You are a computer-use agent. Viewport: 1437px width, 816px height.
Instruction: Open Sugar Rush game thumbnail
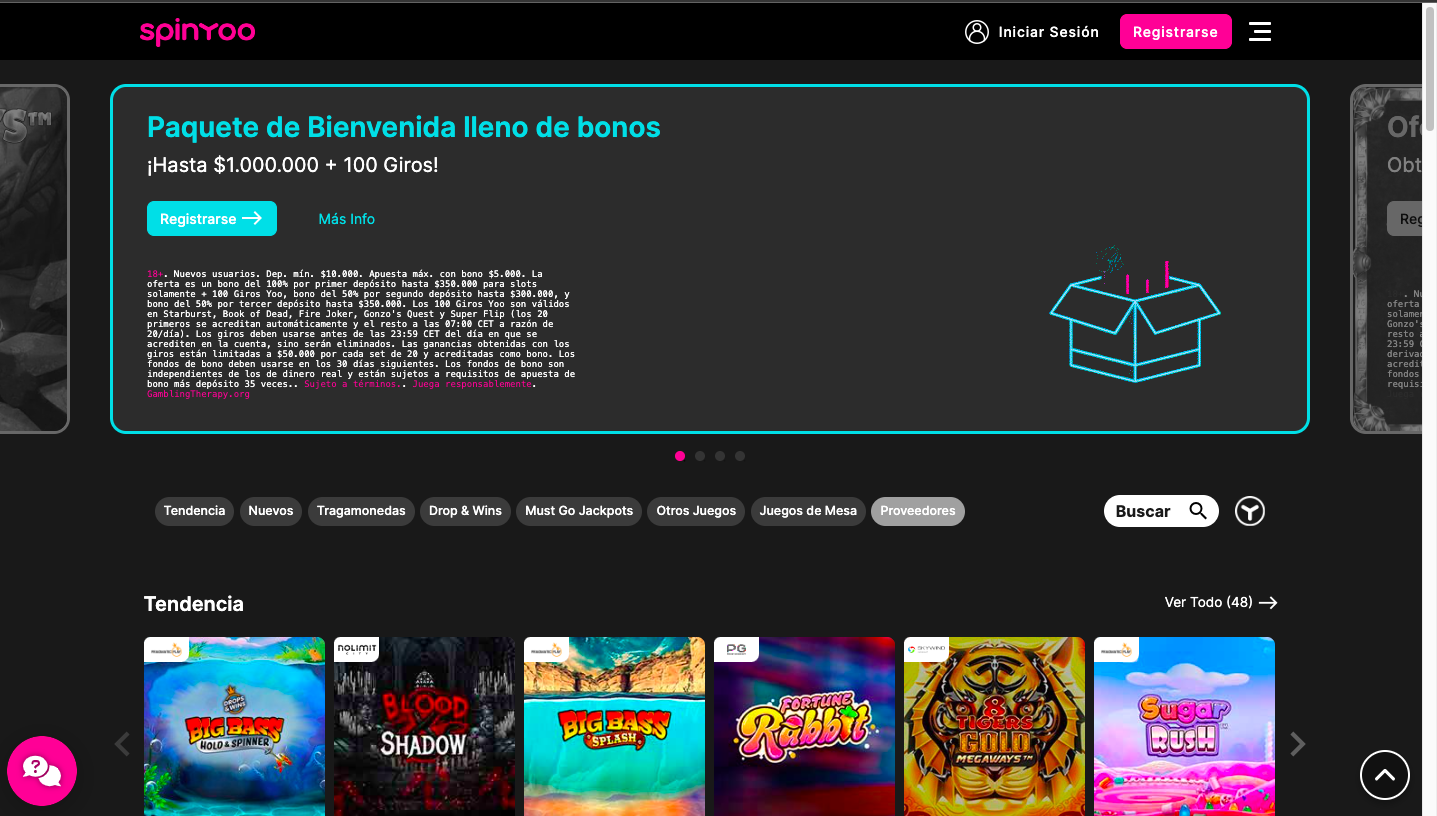[x=1184, y=727]
